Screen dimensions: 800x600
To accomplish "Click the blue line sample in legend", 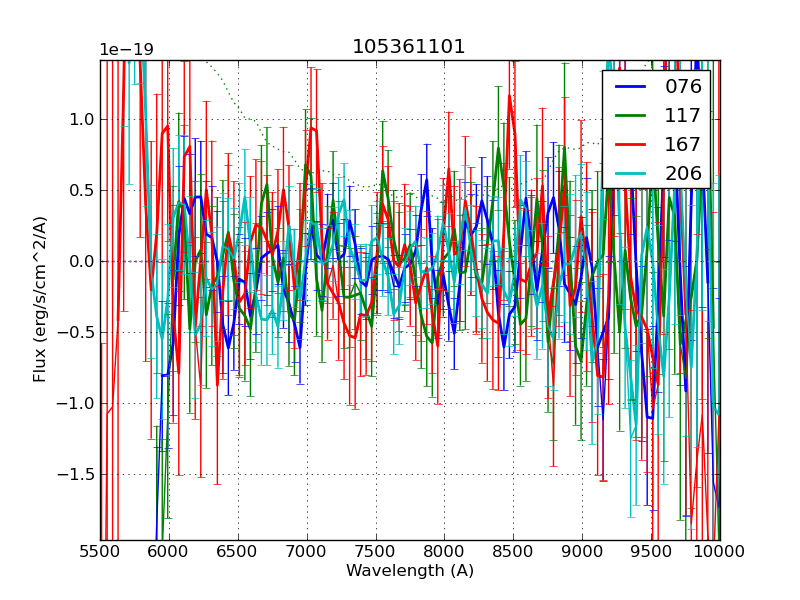I will (x=630, y=87).
